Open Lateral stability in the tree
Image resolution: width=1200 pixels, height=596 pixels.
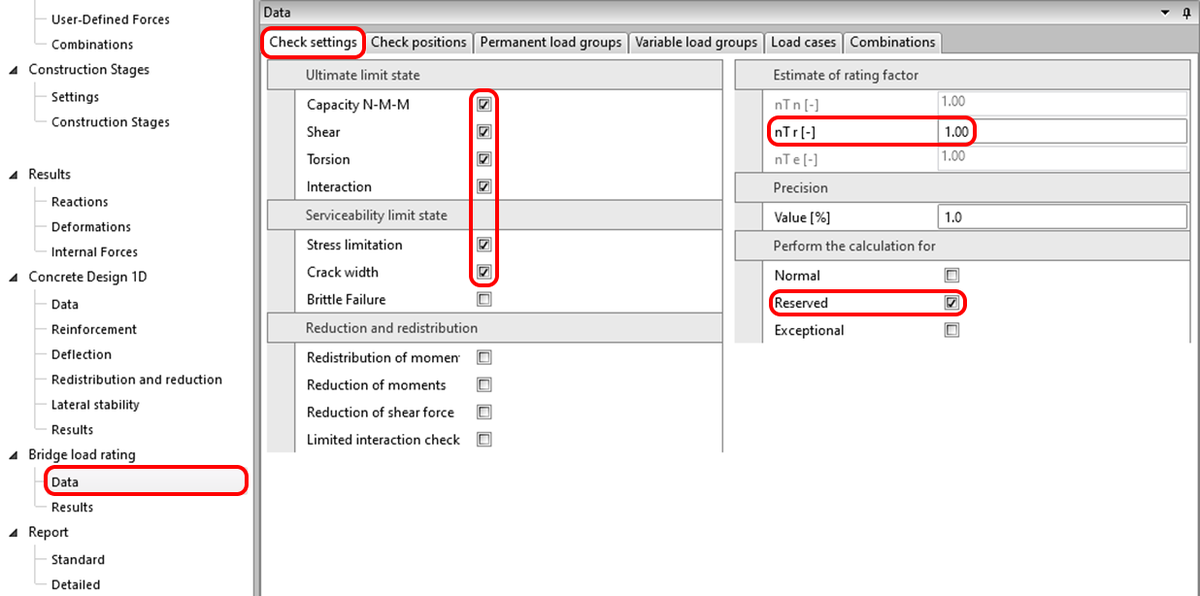(x=95, y=405)
